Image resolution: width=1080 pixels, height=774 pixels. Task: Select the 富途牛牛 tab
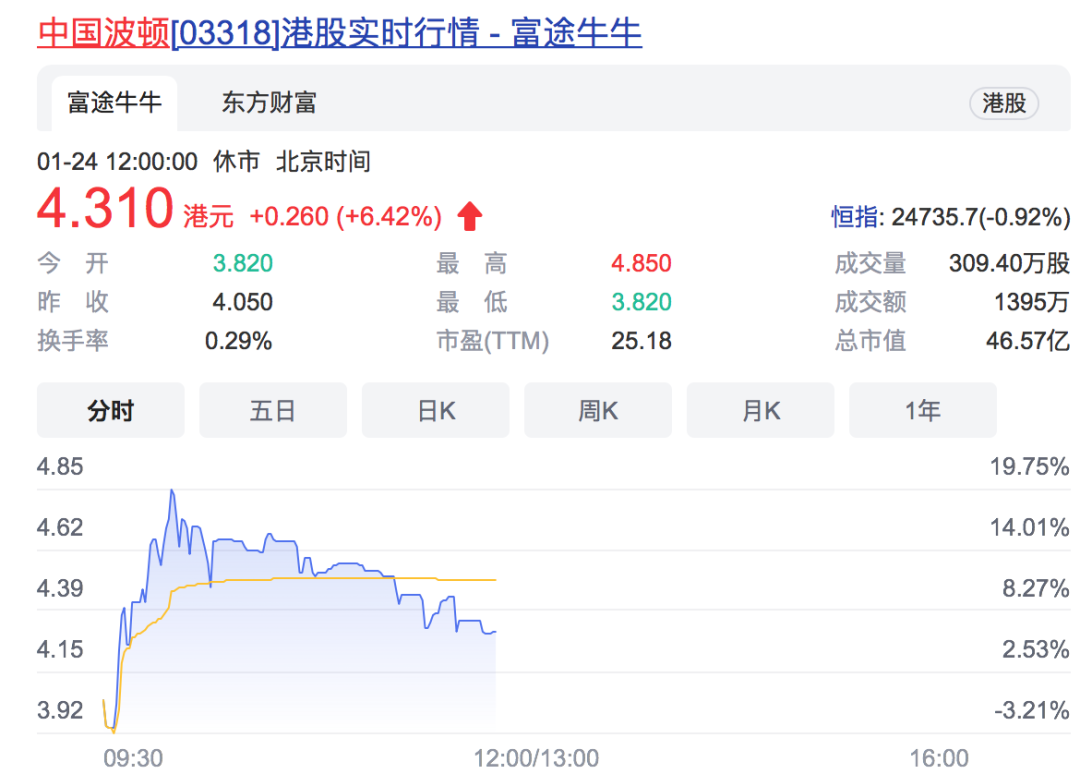113,103
